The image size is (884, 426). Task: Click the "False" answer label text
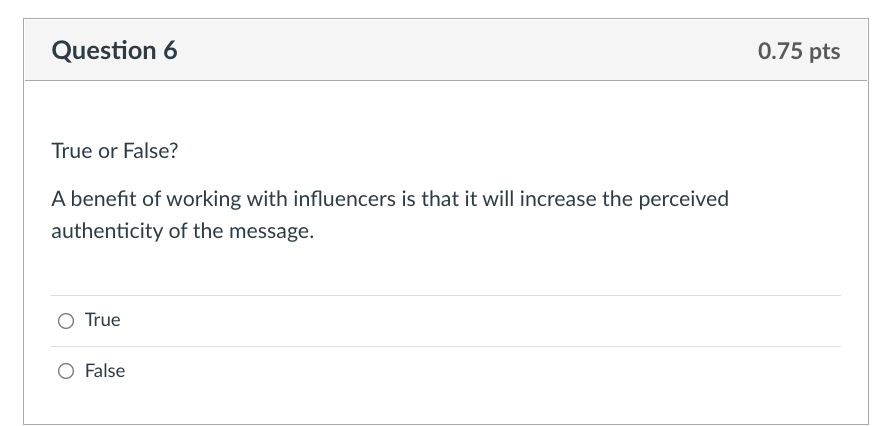[105, 371]
